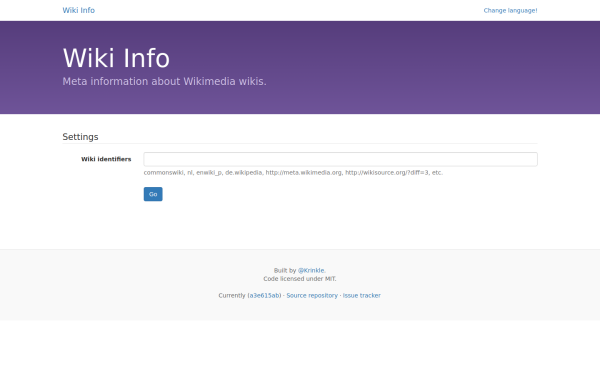Click the Meta information about Wikimedia wikis subtitle
Screen dimensions: 600x375
pos(164,82)
